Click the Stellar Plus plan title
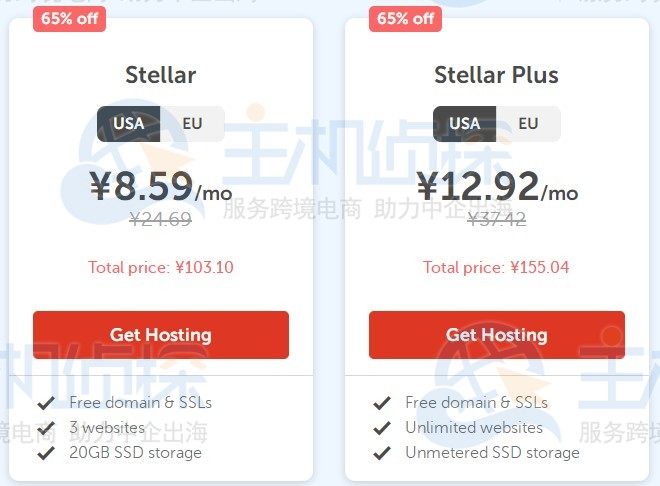 point(497,75)
